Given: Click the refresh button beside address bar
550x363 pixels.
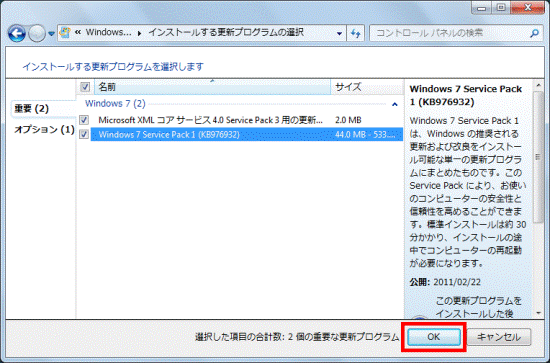Looking at the screenshot, I should tap(356, 34).
